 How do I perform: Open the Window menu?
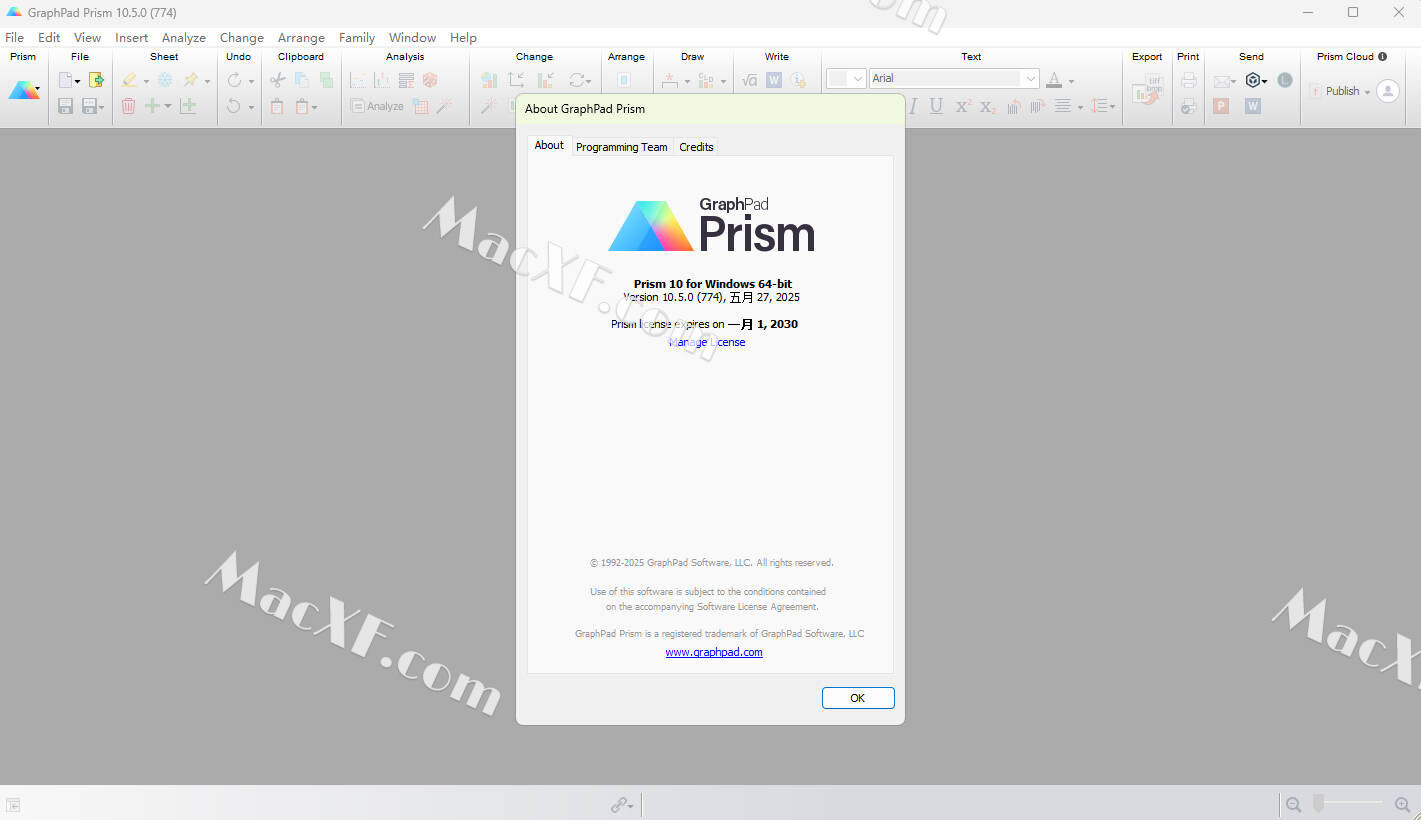(x=412, y=37)
